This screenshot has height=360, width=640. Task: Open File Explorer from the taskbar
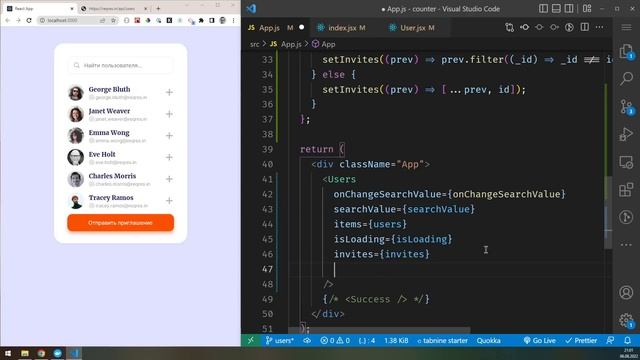point(25,353)
